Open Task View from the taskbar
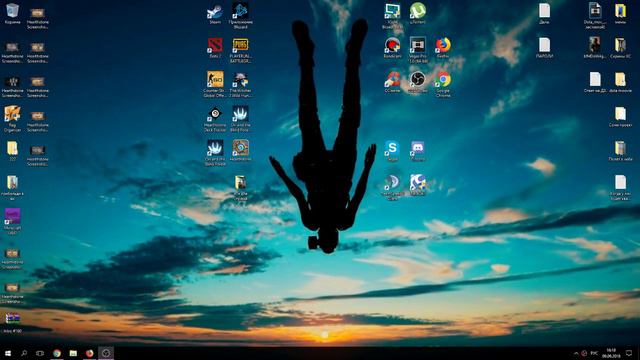This screenshot has width=640, height=360. click(x=40, y=353)
